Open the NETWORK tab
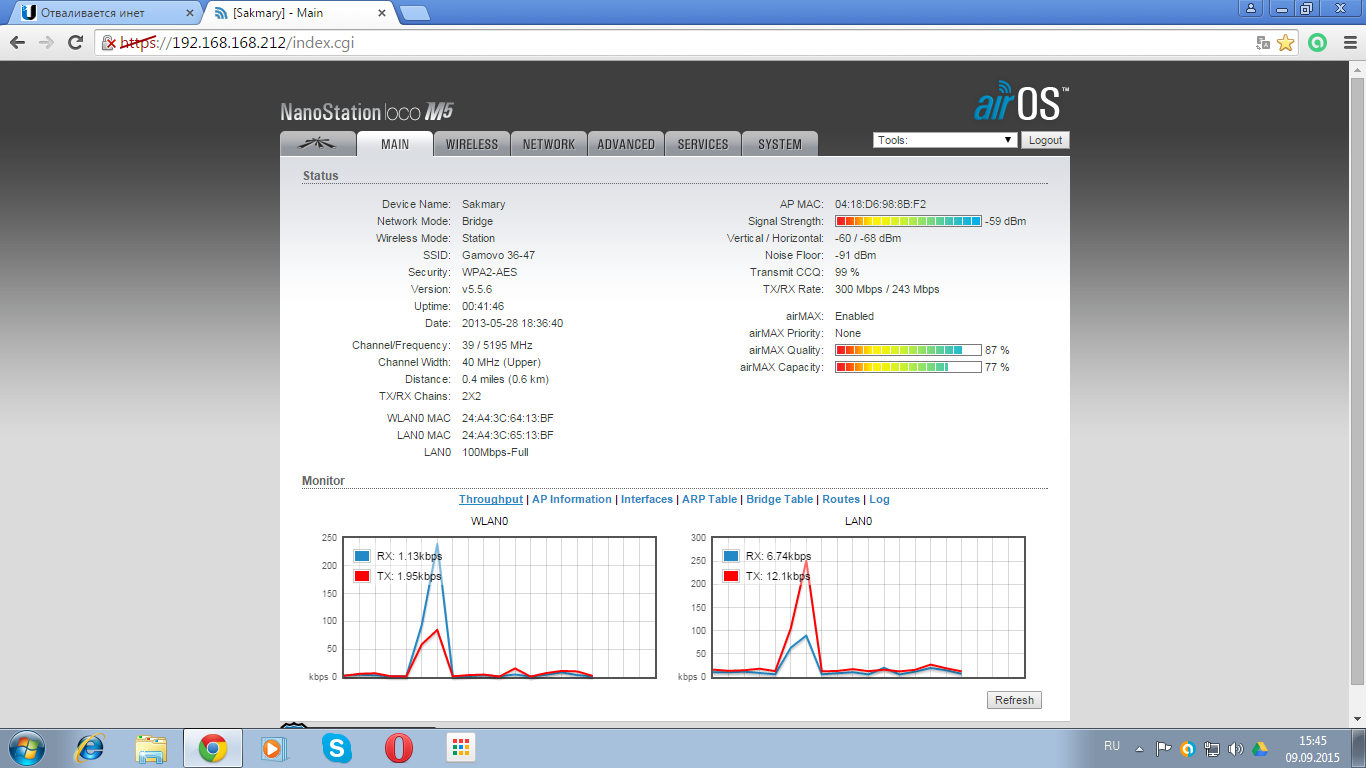 (x=549, y=144)
